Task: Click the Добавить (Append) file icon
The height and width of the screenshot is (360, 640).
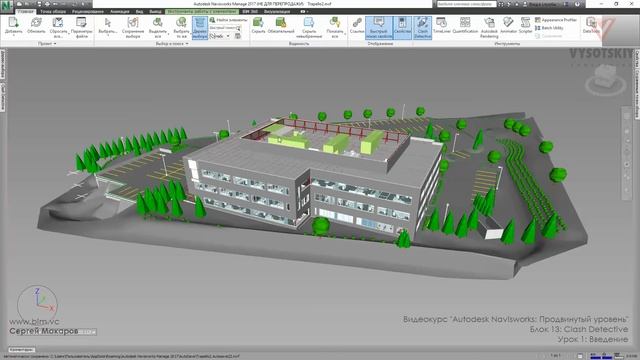Action: (x=13, y=22)
